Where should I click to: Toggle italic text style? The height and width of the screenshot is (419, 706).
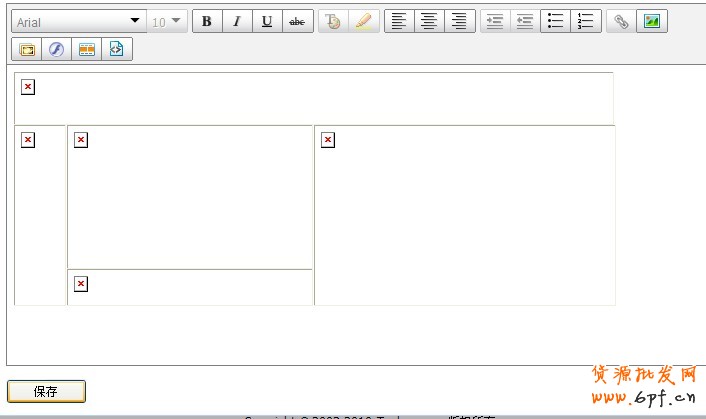click(237, 22)
